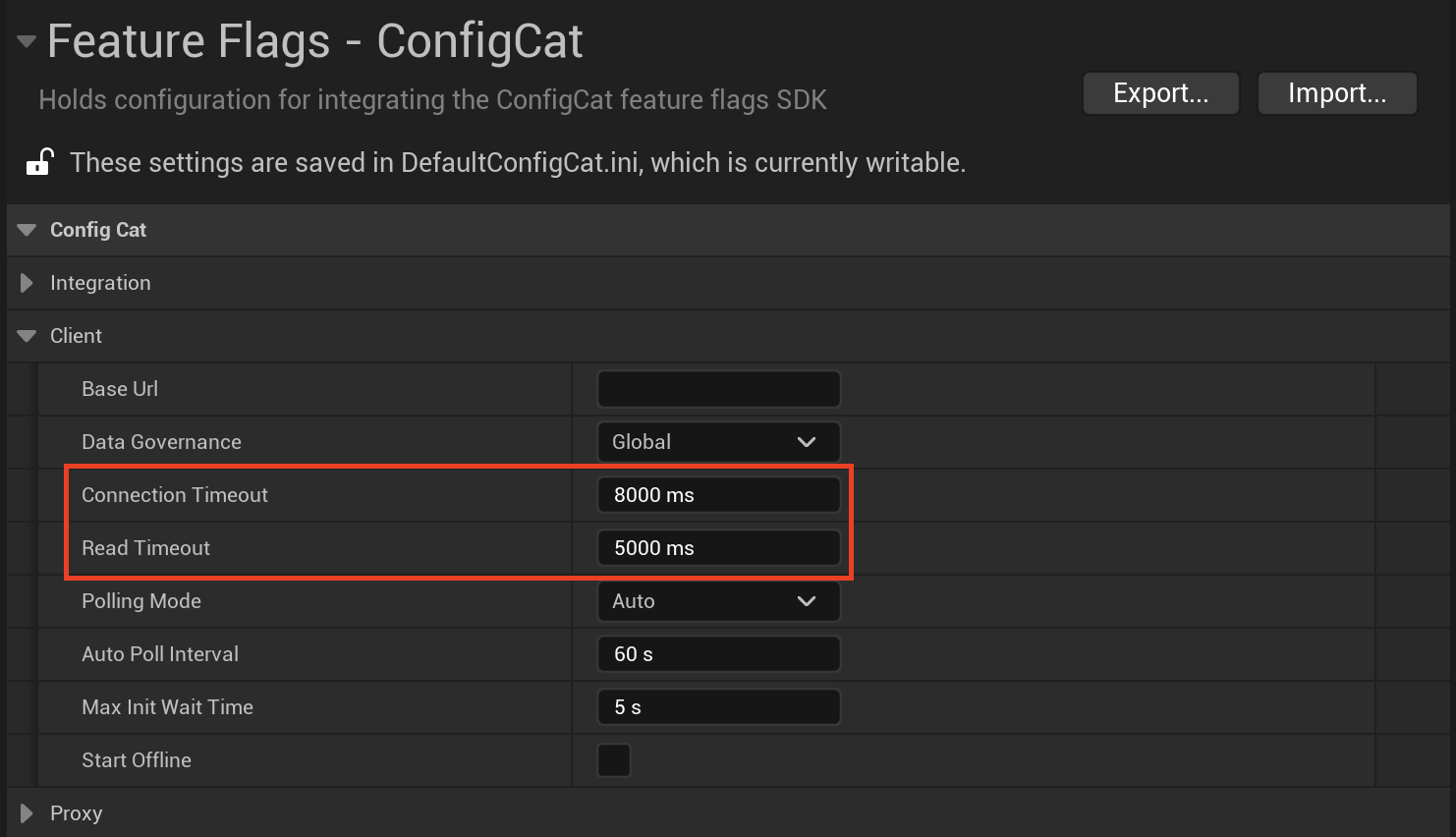Screen dimensions: 1456x837
Task: Click the Feature Flags section collapse arrow
Action: [25, 40]
